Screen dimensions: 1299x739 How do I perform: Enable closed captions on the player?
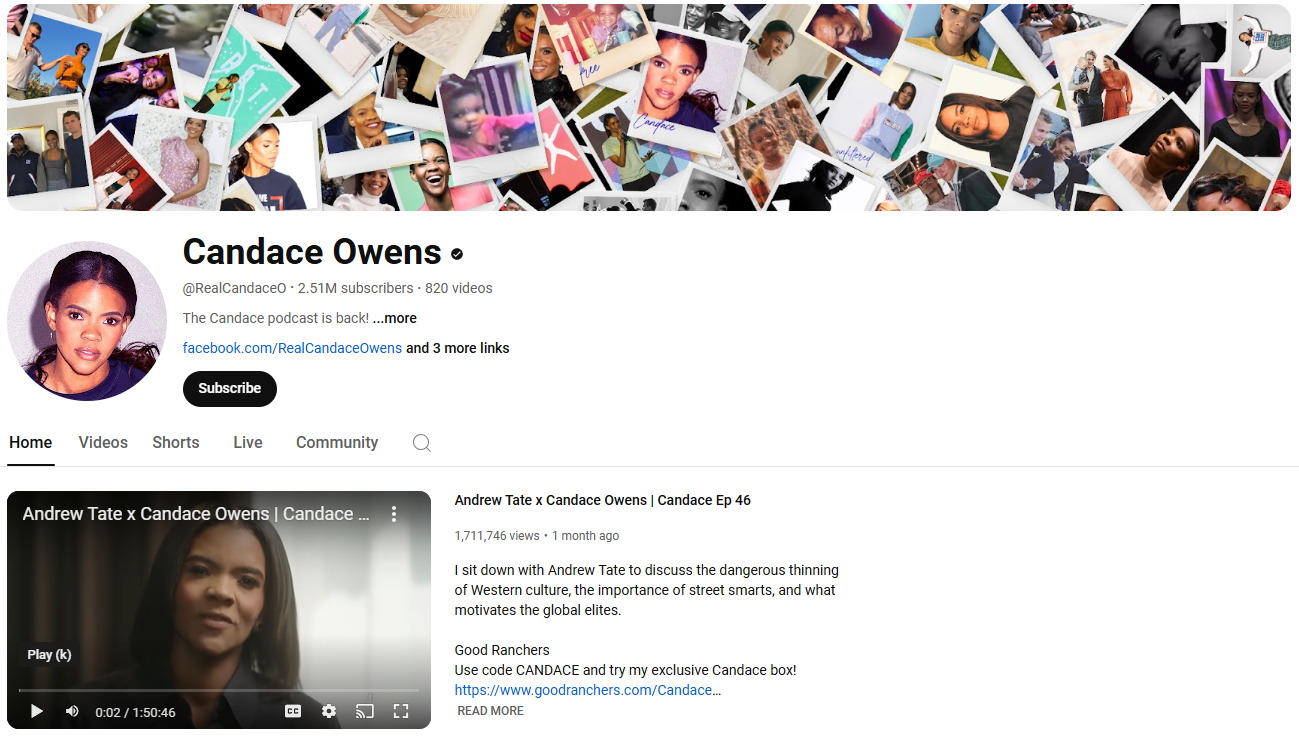point(292,711)
